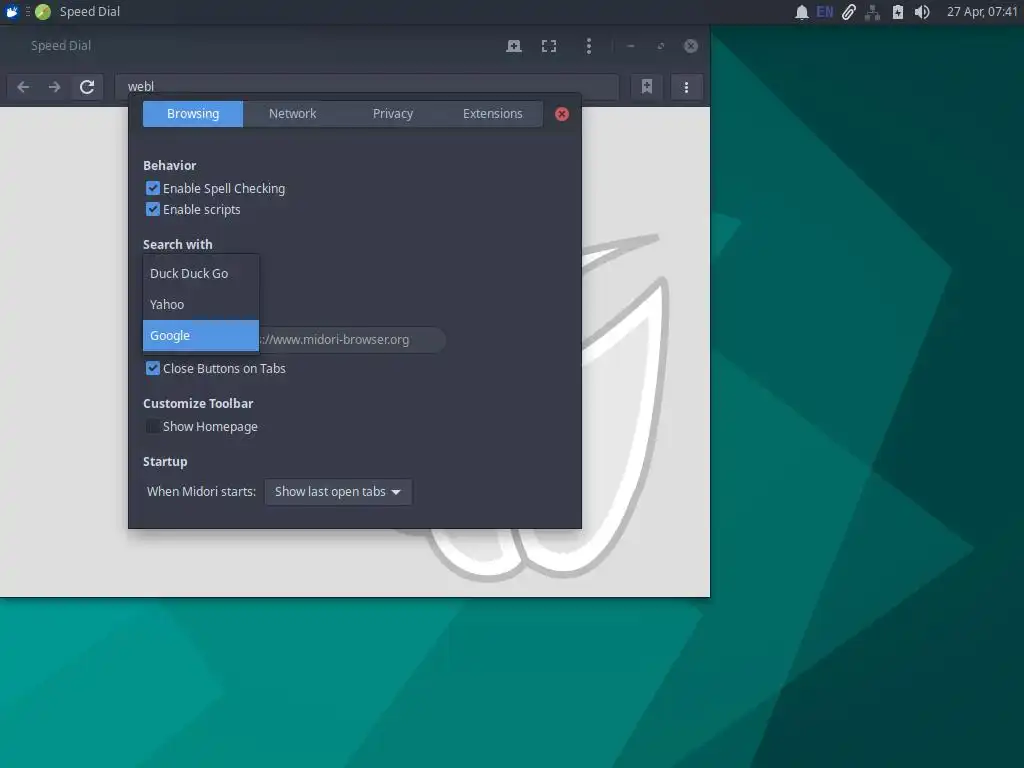Viewport: 1024px width, 768px height.
Task: Click the EN keyboard layout indicator
Action: pyautogui.click(x=825, y=12)
